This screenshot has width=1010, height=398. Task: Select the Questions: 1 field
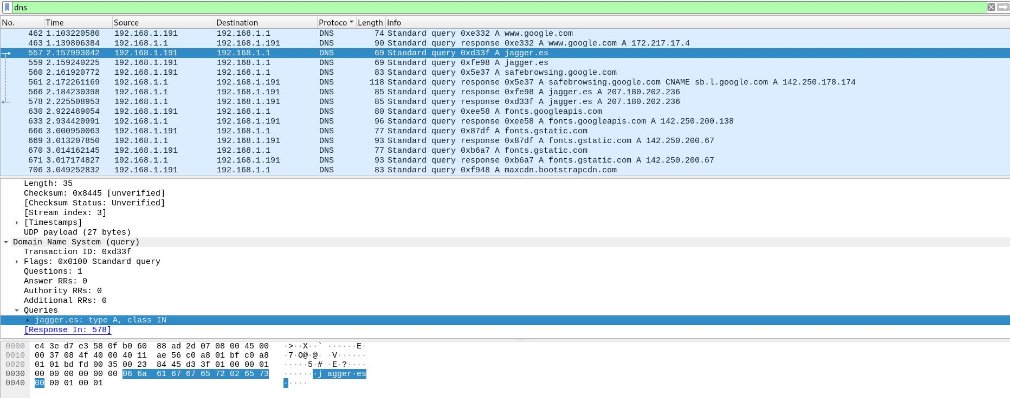click(53, 271)
